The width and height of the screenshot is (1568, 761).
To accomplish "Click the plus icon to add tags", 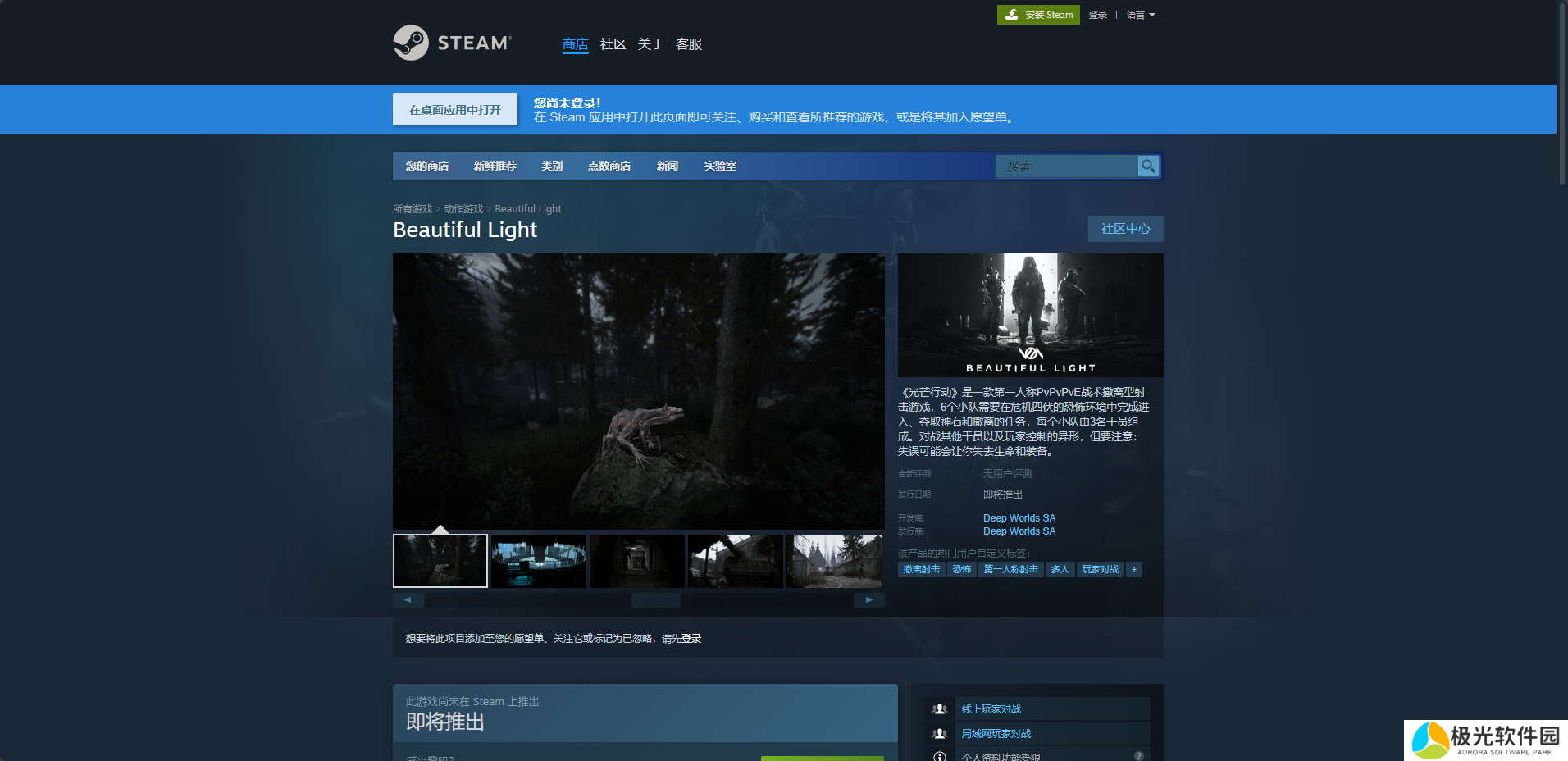I will click(x=1134, y=569).
